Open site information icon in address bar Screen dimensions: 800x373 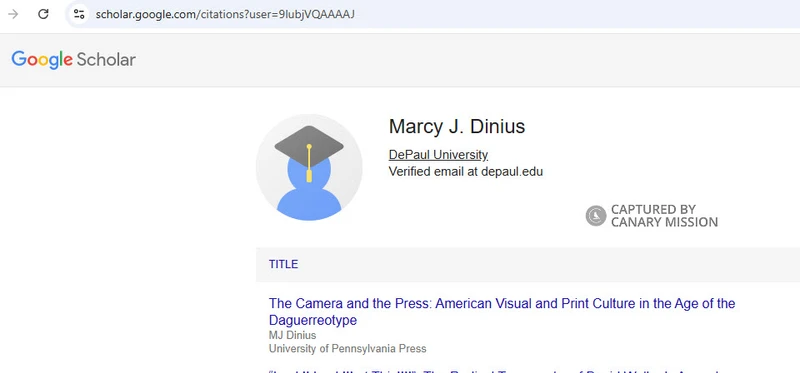tap(79, 14)
